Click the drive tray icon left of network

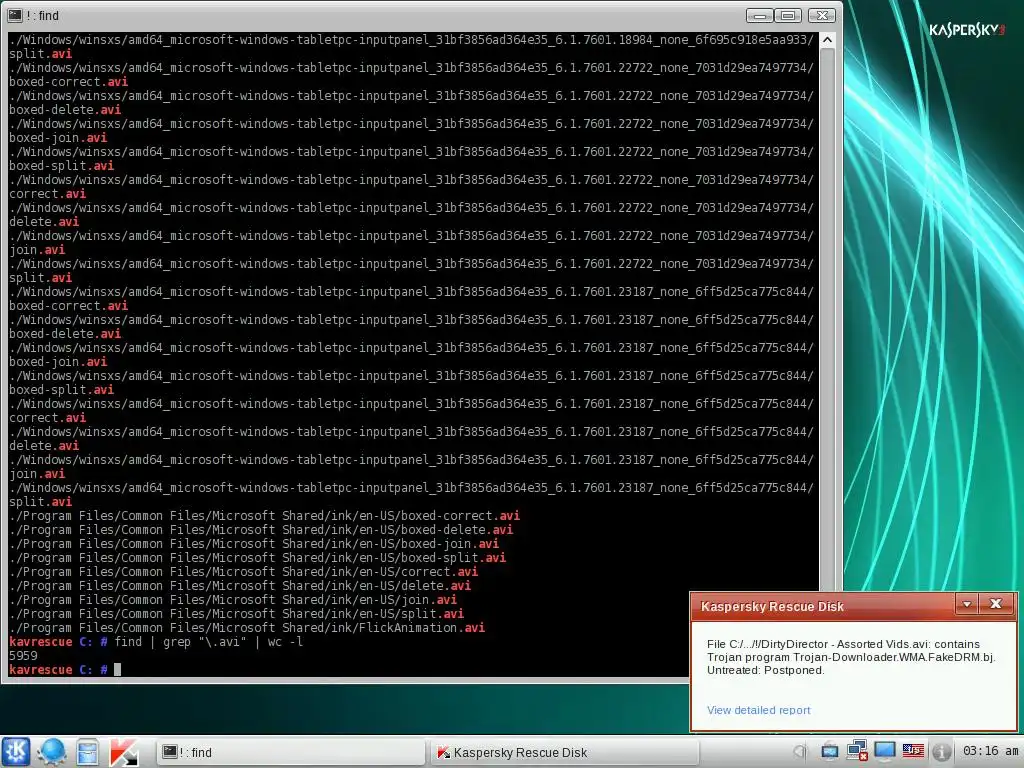click(x=829, y=752)
